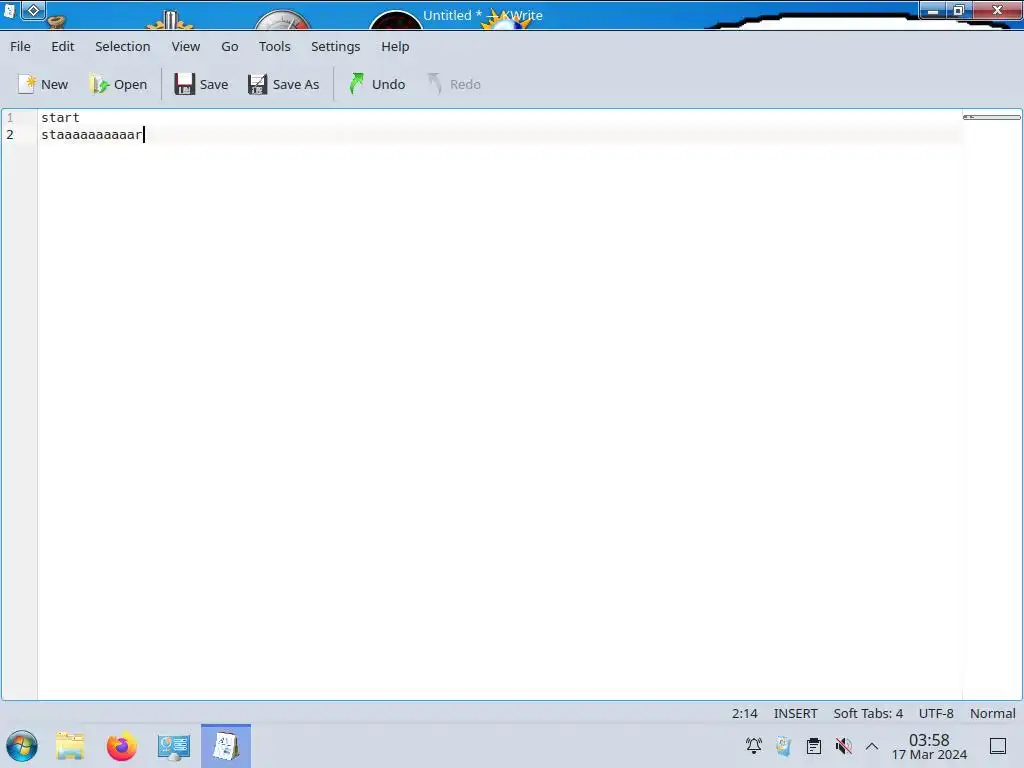The width and height of the screenshot is (1024, 768).
Task: Open system settings icon on taskbar
Action: tap(174, 746)
